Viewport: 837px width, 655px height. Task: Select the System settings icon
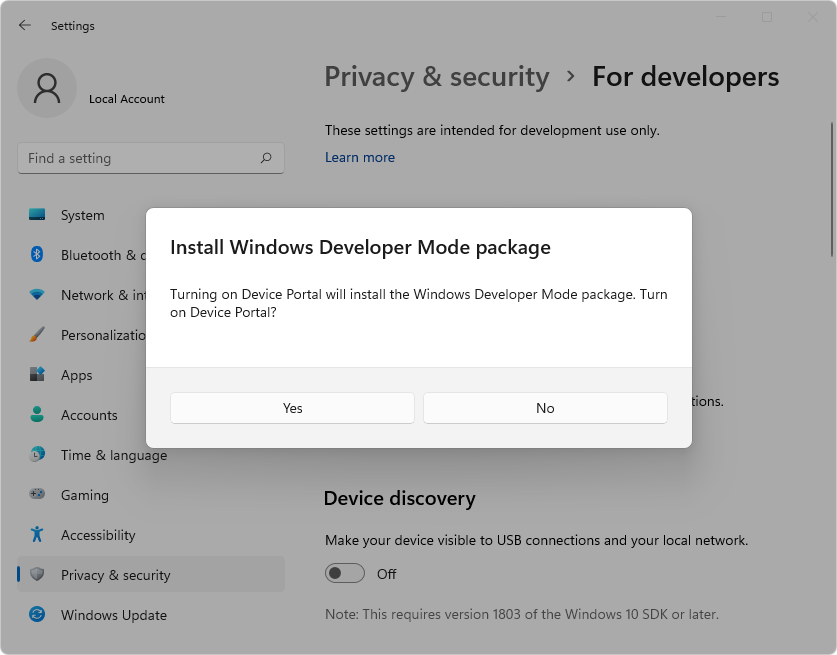38,215
